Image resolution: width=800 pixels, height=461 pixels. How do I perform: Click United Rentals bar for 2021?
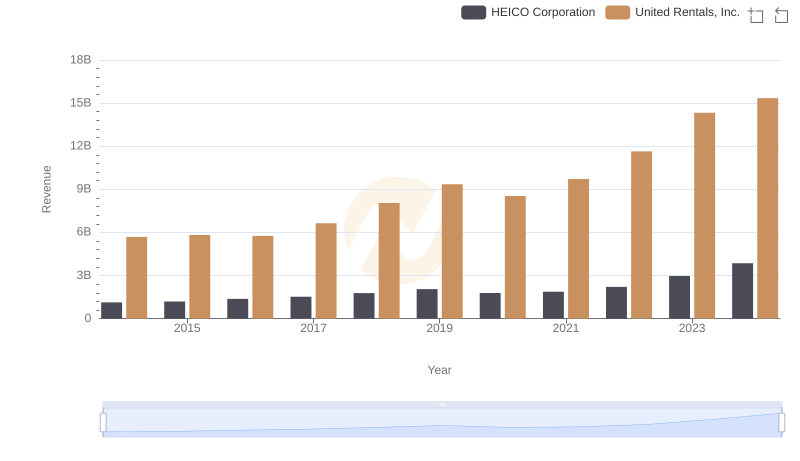click(x=578, y=249)
